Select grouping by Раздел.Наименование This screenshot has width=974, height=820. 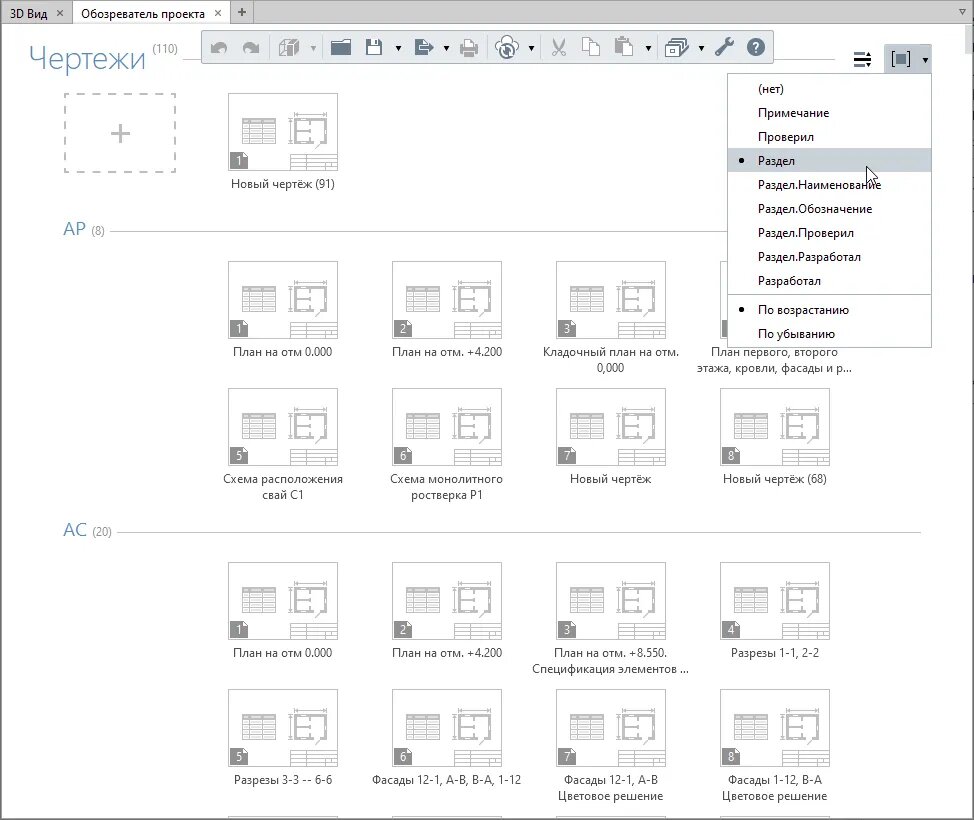coord(829,185)
